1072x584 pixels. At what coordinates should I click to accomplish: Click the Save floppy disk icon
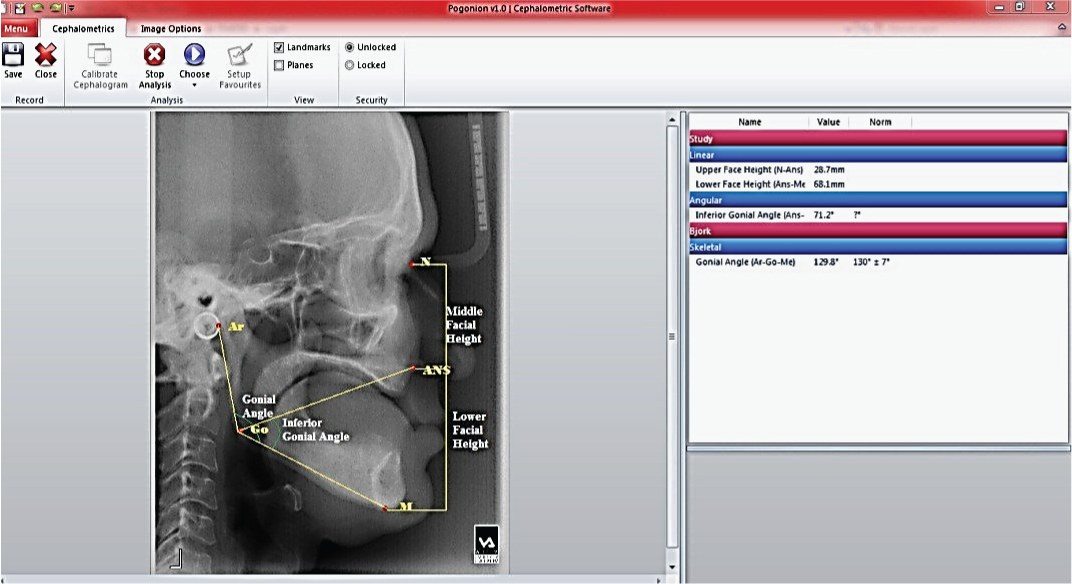tap(13, 55)
